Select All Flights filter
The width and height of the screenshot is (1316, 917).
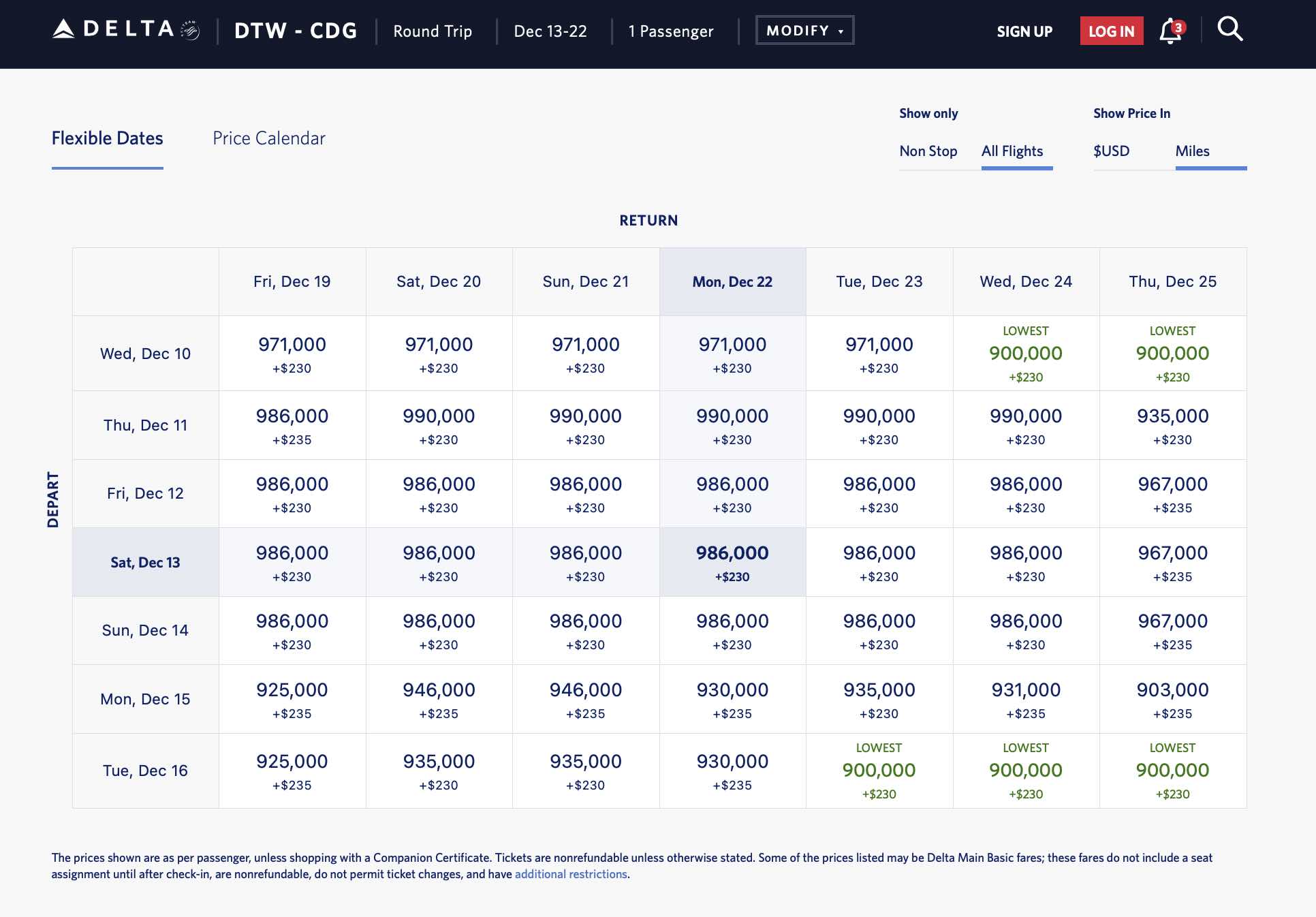tap(1012, 151)
